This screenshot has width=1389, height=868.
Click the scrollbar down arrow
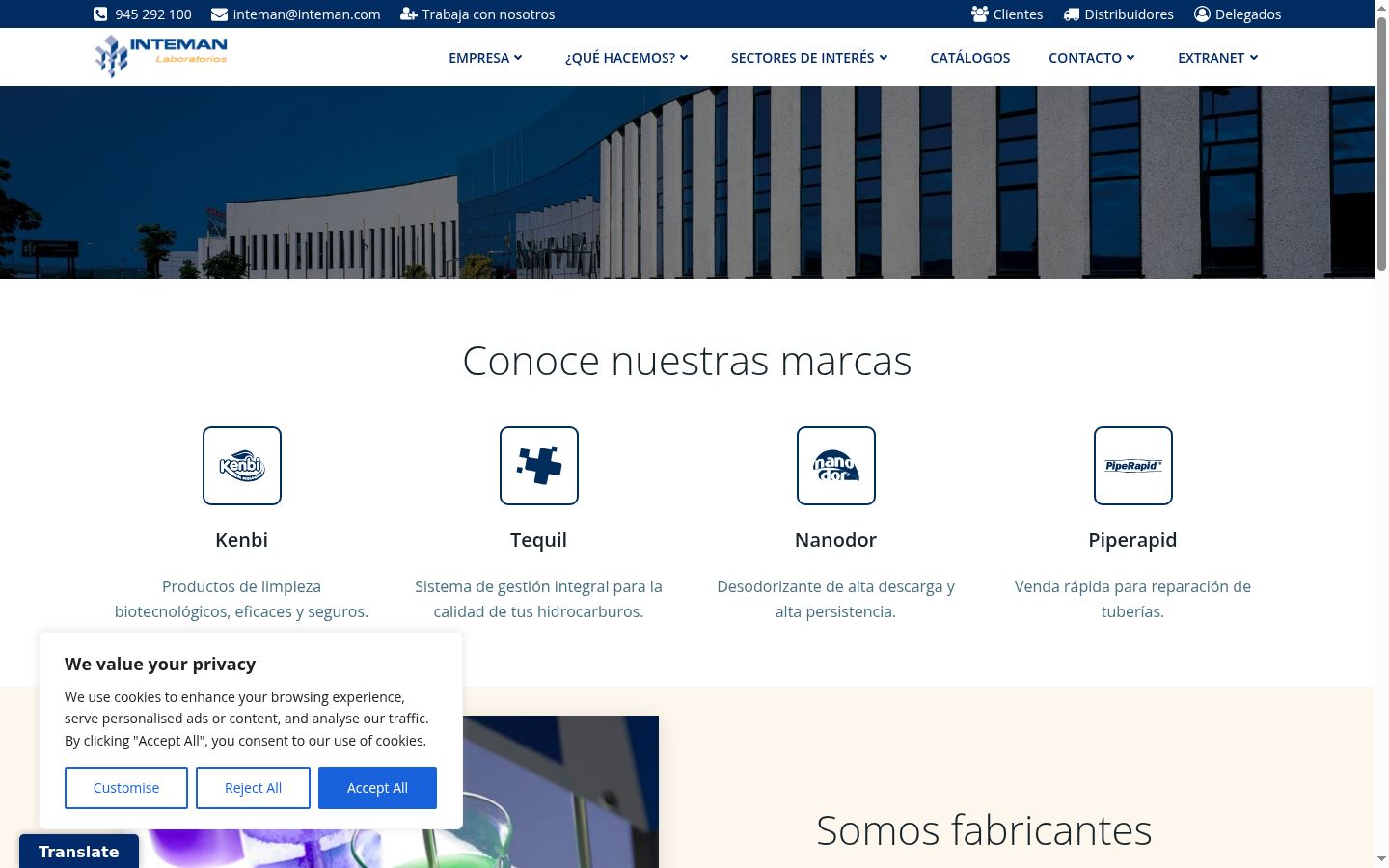(x=1381, y=858)
